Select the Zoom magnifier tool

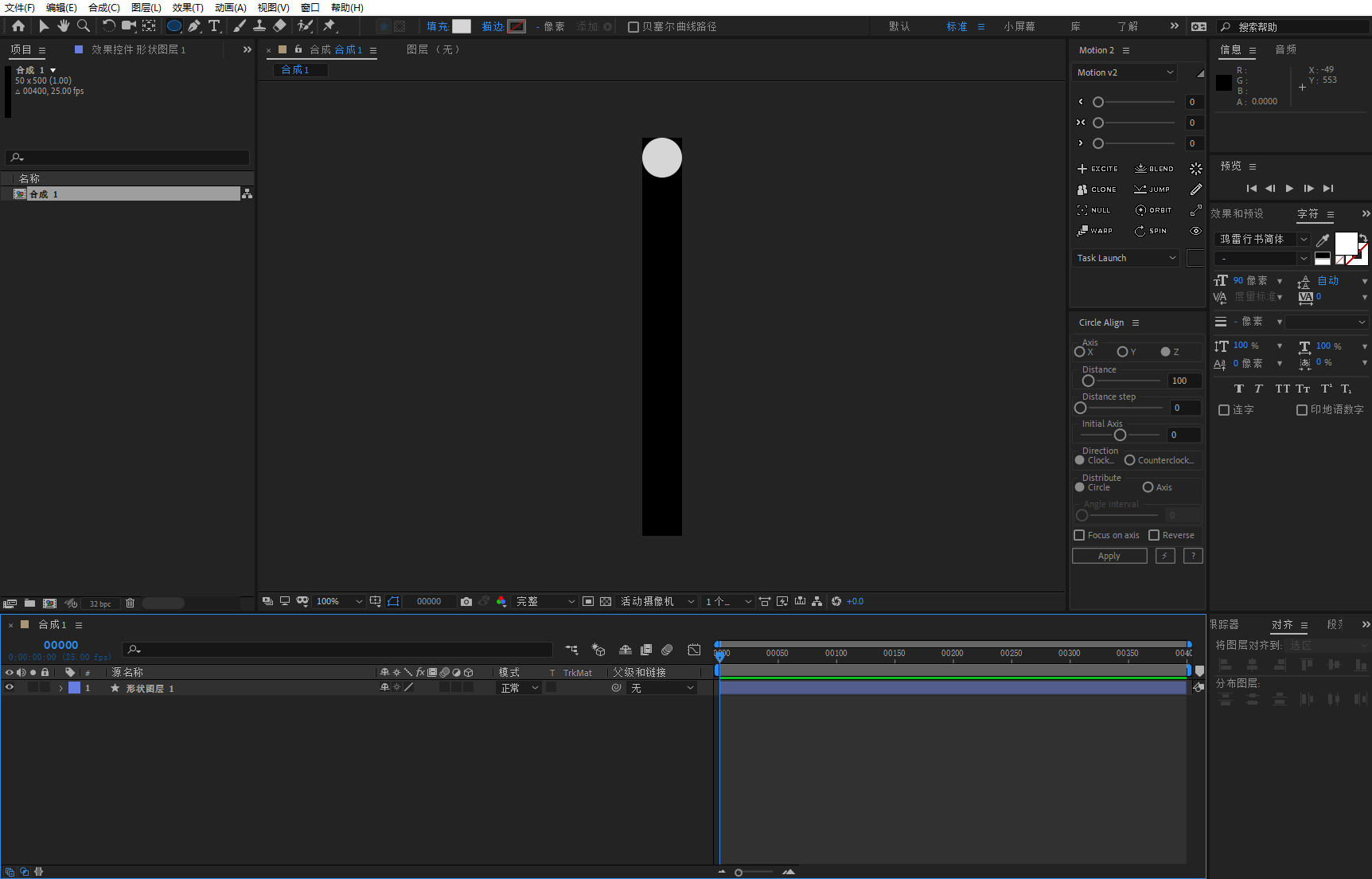click(x=84, y=26)
